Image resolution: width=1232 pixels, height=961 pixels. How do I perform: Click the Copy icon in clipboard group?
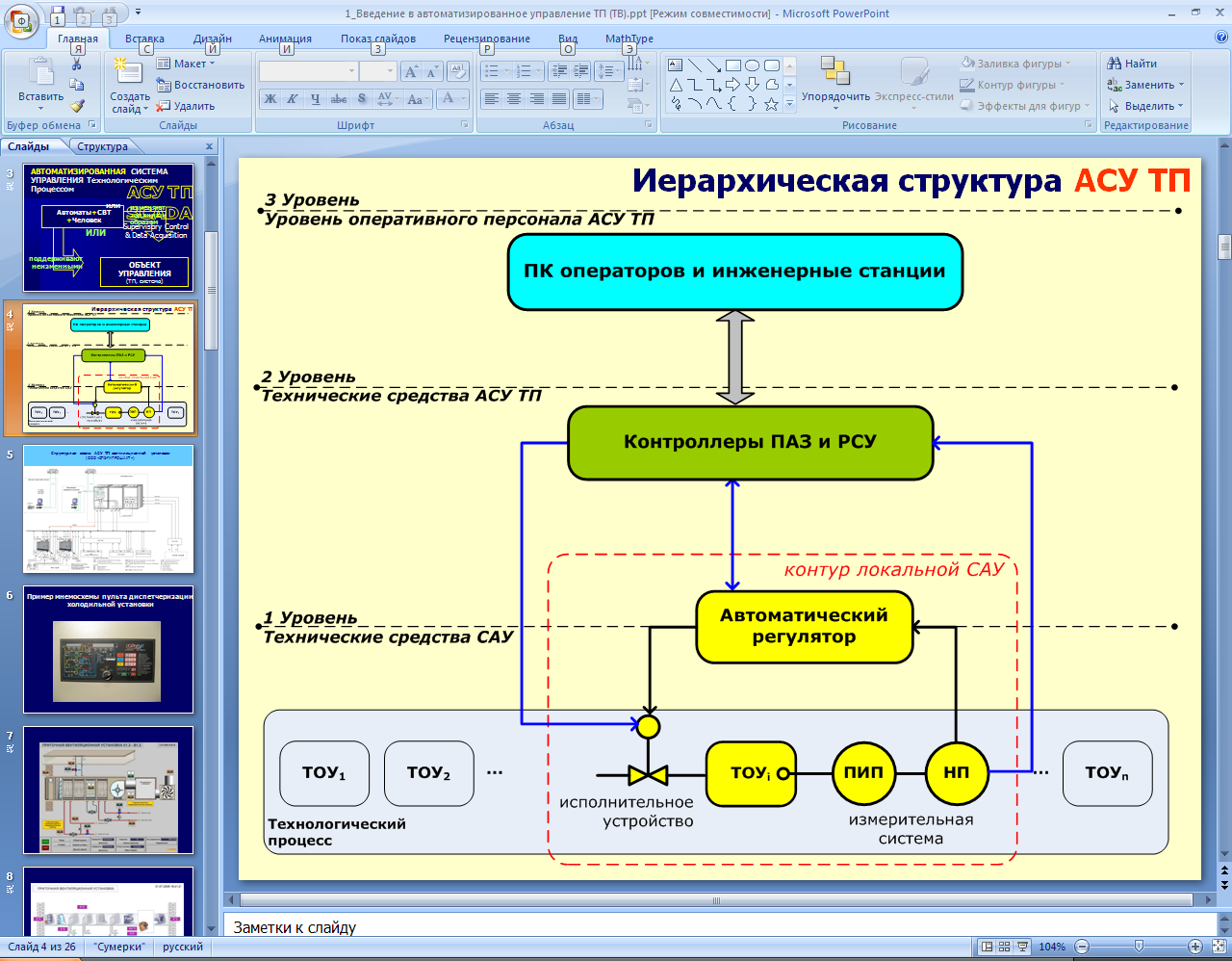pyautogui.click(x=77, y=85)
